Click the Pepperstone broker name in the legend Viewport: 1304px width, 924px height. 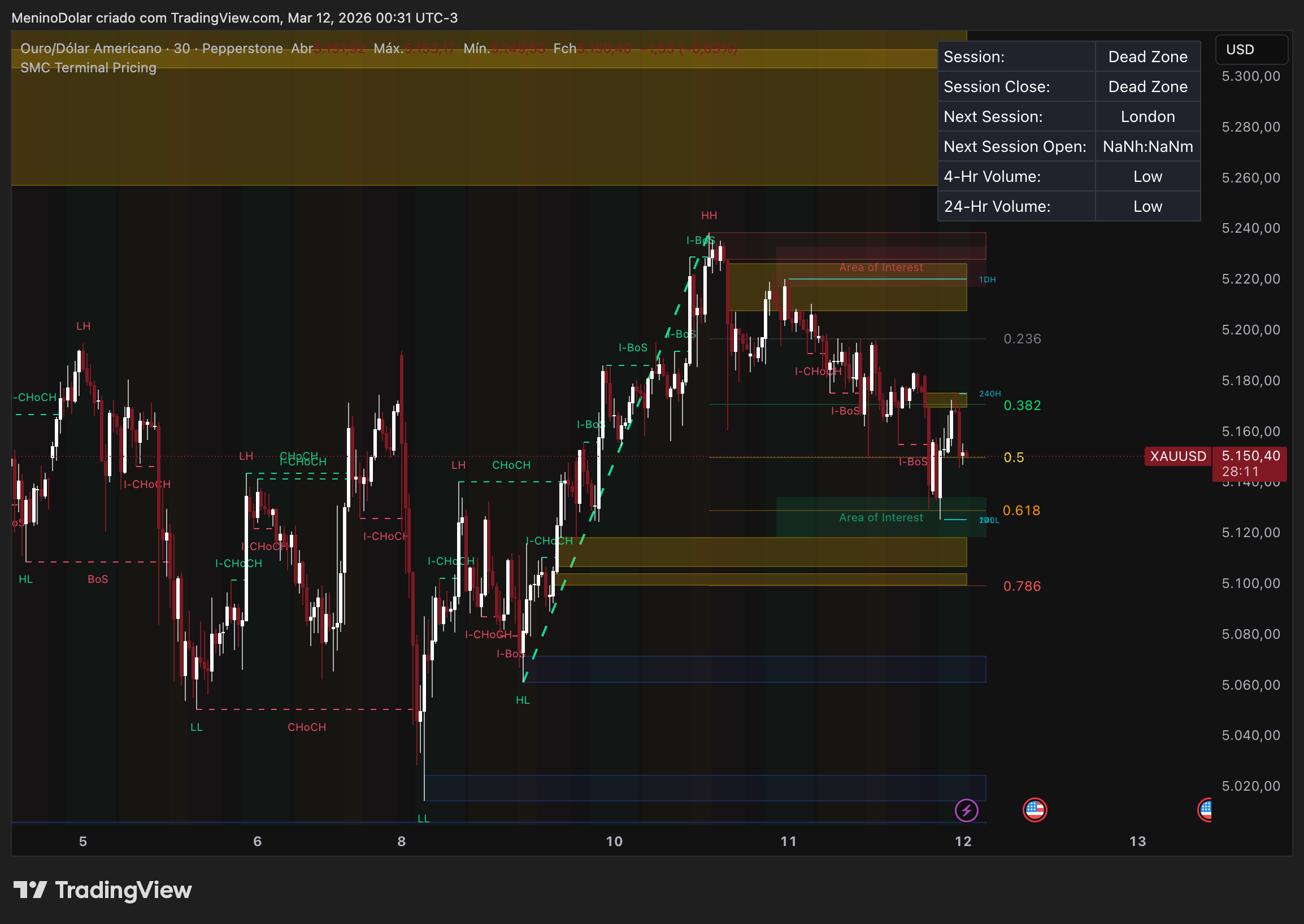pyautogui.click(x=244, y=49)
